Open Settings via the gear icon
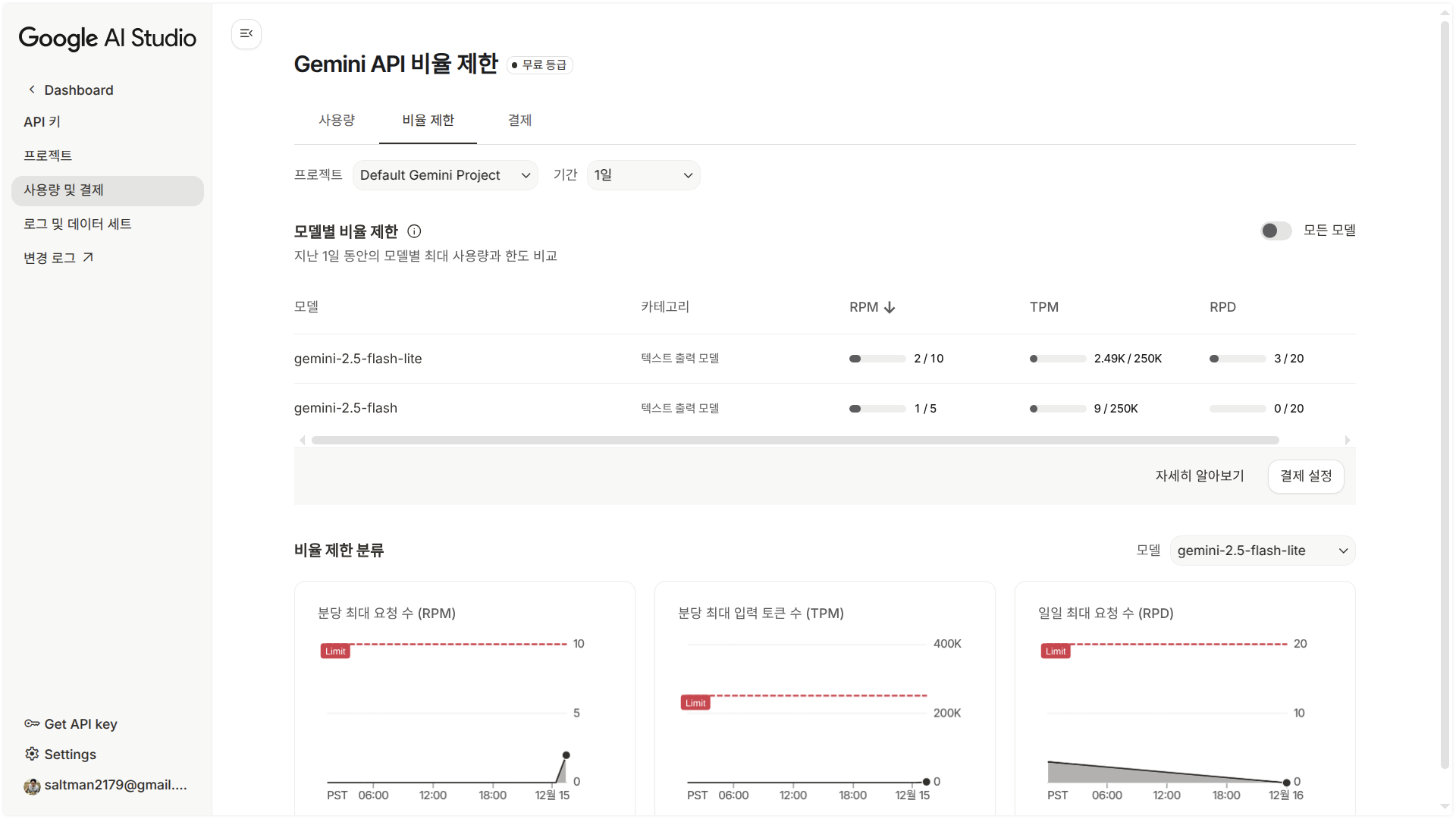The width and height of the screenshot is (1456, 819). (x=32, y=754)
